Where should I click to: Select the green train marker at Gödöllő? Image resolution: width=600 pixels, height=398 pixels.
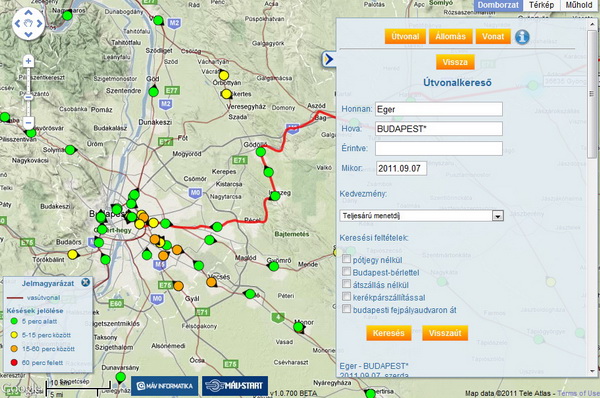point(261,152)
